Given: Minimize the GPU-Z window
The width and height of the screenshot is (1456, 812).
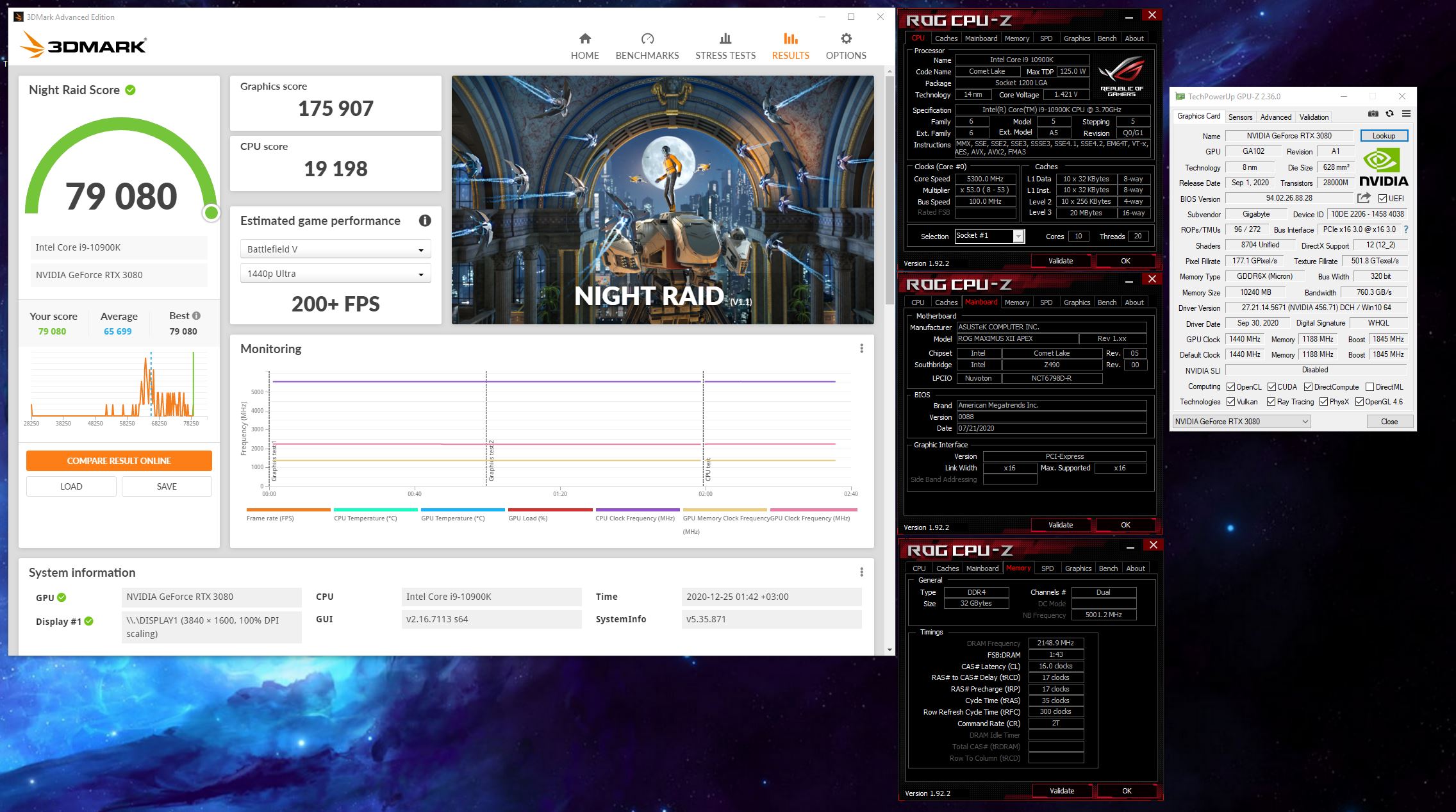Looking at the screenshot, I should coord(1343,97).
